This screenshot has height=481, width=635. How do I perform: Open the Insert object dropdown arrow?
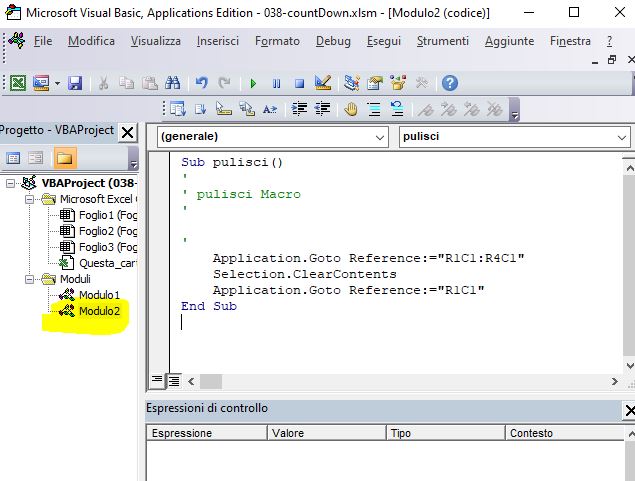point(57,83)
